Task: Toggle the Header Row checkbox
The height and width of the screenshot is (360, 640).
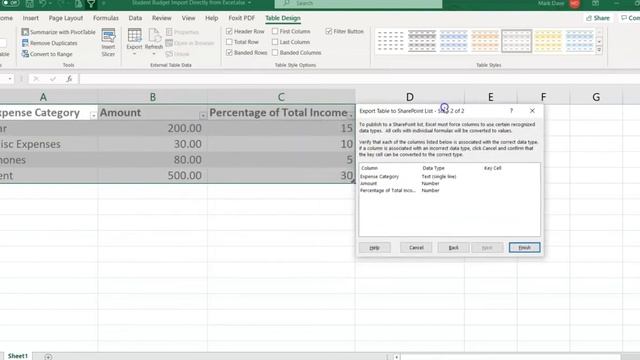Action: point(229,31)
